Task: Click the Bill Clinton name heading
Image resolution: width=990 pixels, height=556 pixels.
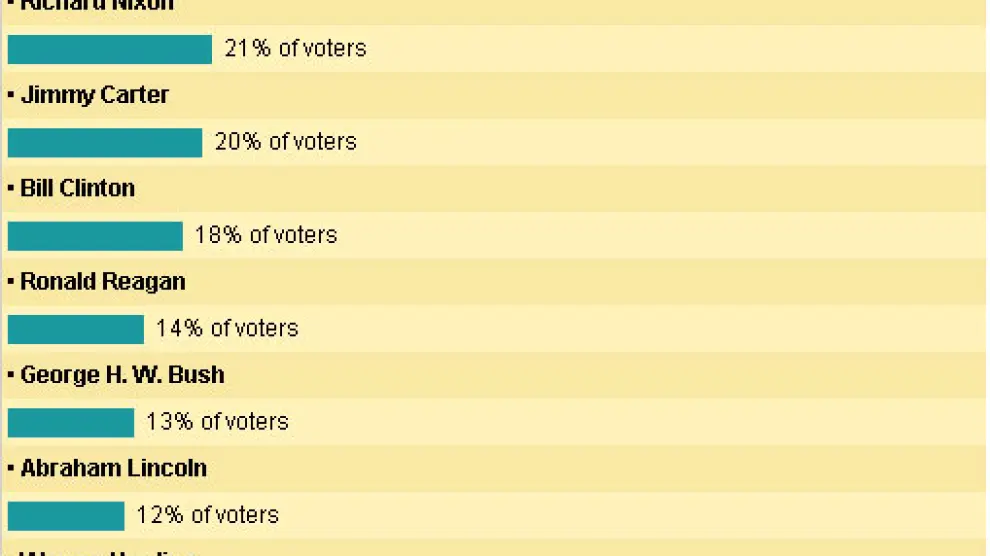Action: tap(77, 189)
